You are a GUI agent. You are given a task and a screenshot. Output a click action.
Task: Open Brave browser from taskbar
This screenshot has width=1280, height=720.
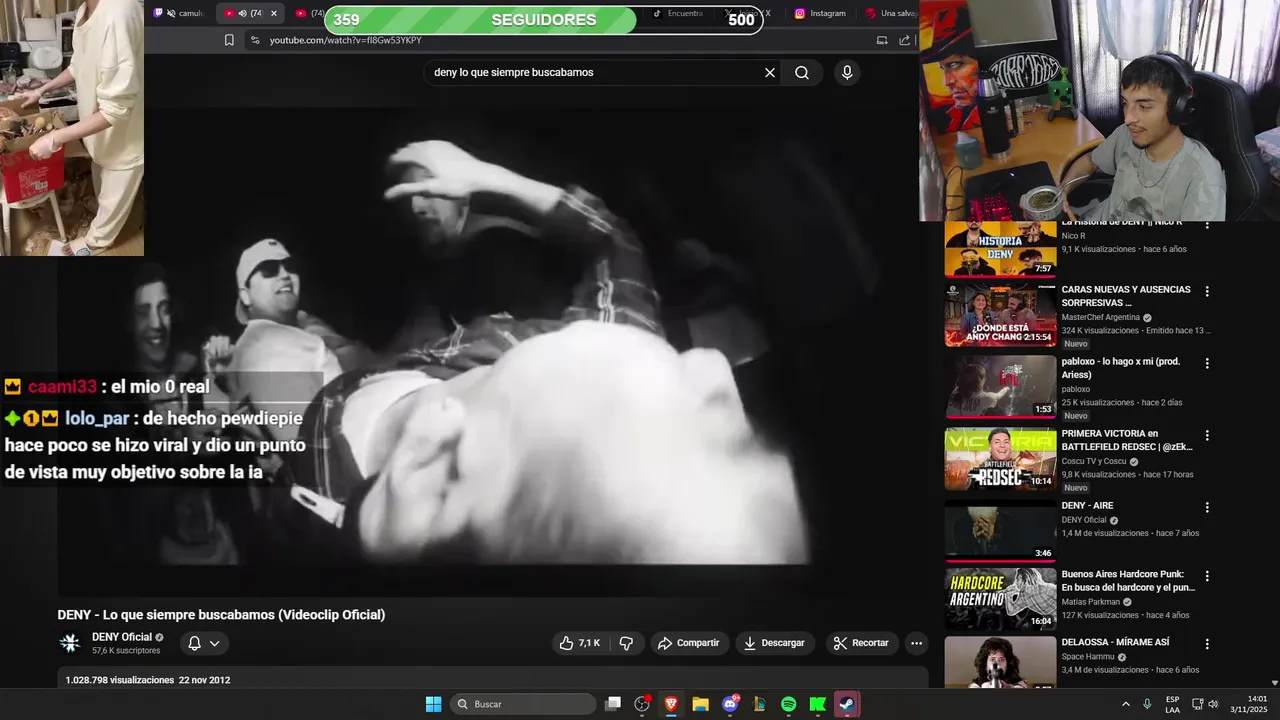point(671,704)
